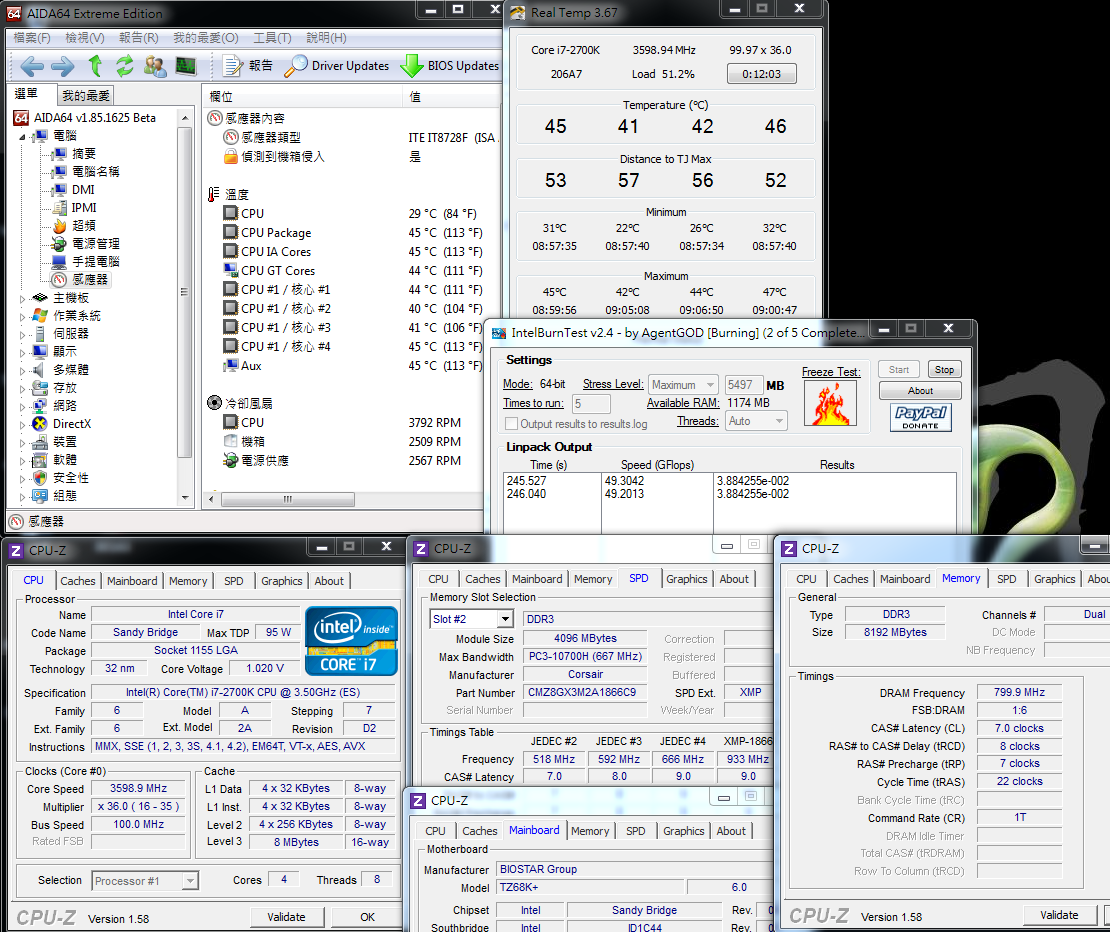
Task: Click the 欄位 column header in AIDA64
Action: click(x=302, y=96)
